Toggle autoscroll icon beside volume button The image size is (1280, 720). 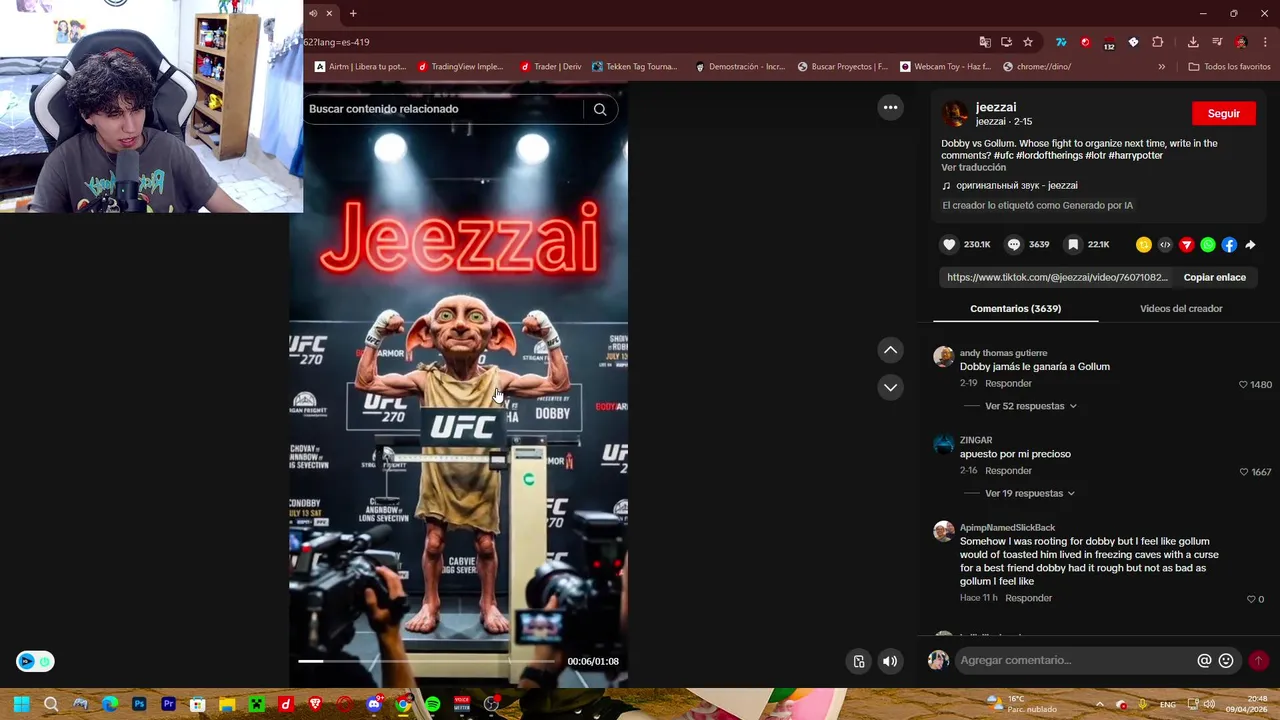click(x=859, y=661)
